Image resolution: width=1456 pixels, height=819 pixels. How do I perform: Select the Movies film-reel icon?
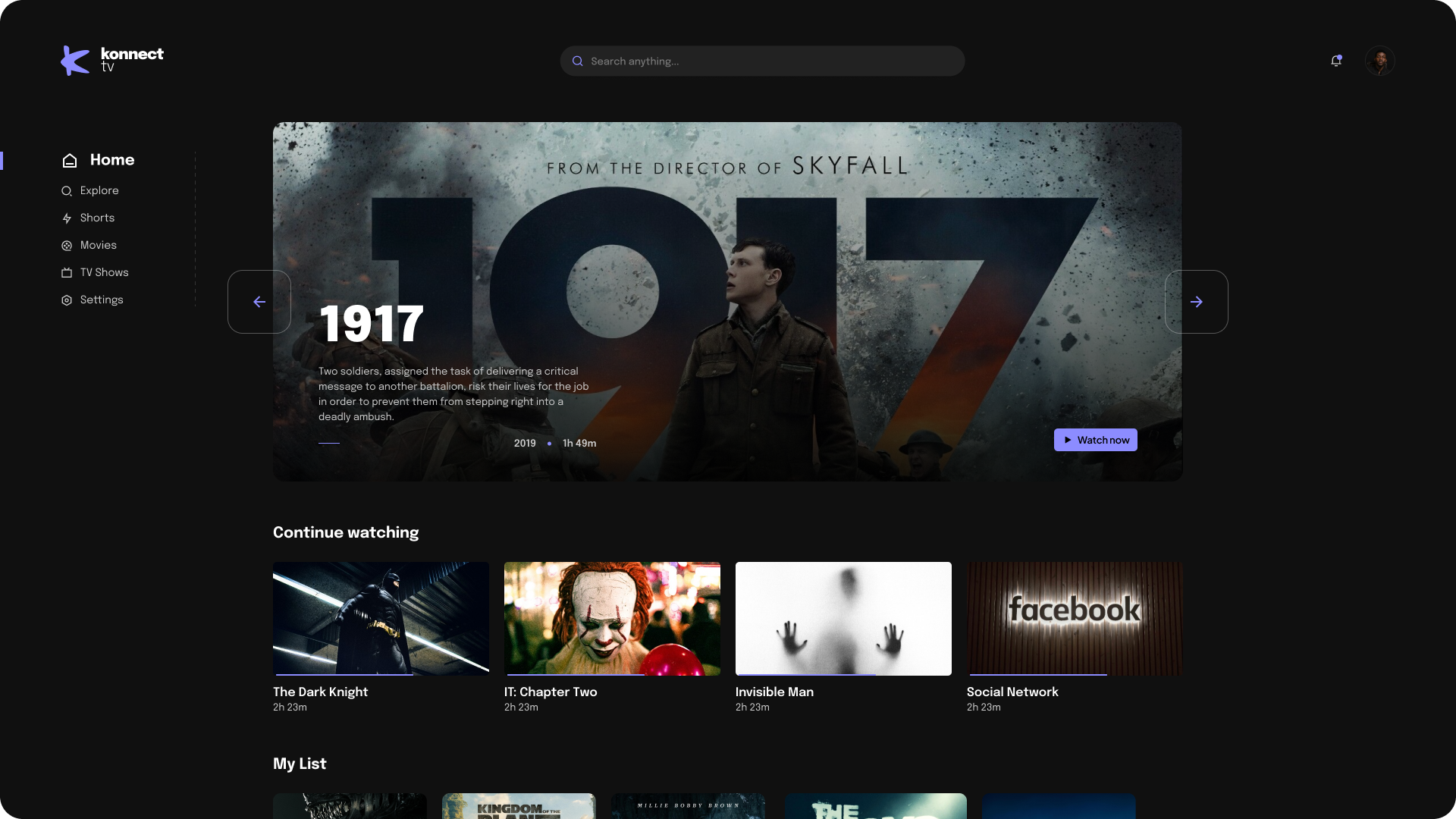pyautogui.click(x=67, y=245)
